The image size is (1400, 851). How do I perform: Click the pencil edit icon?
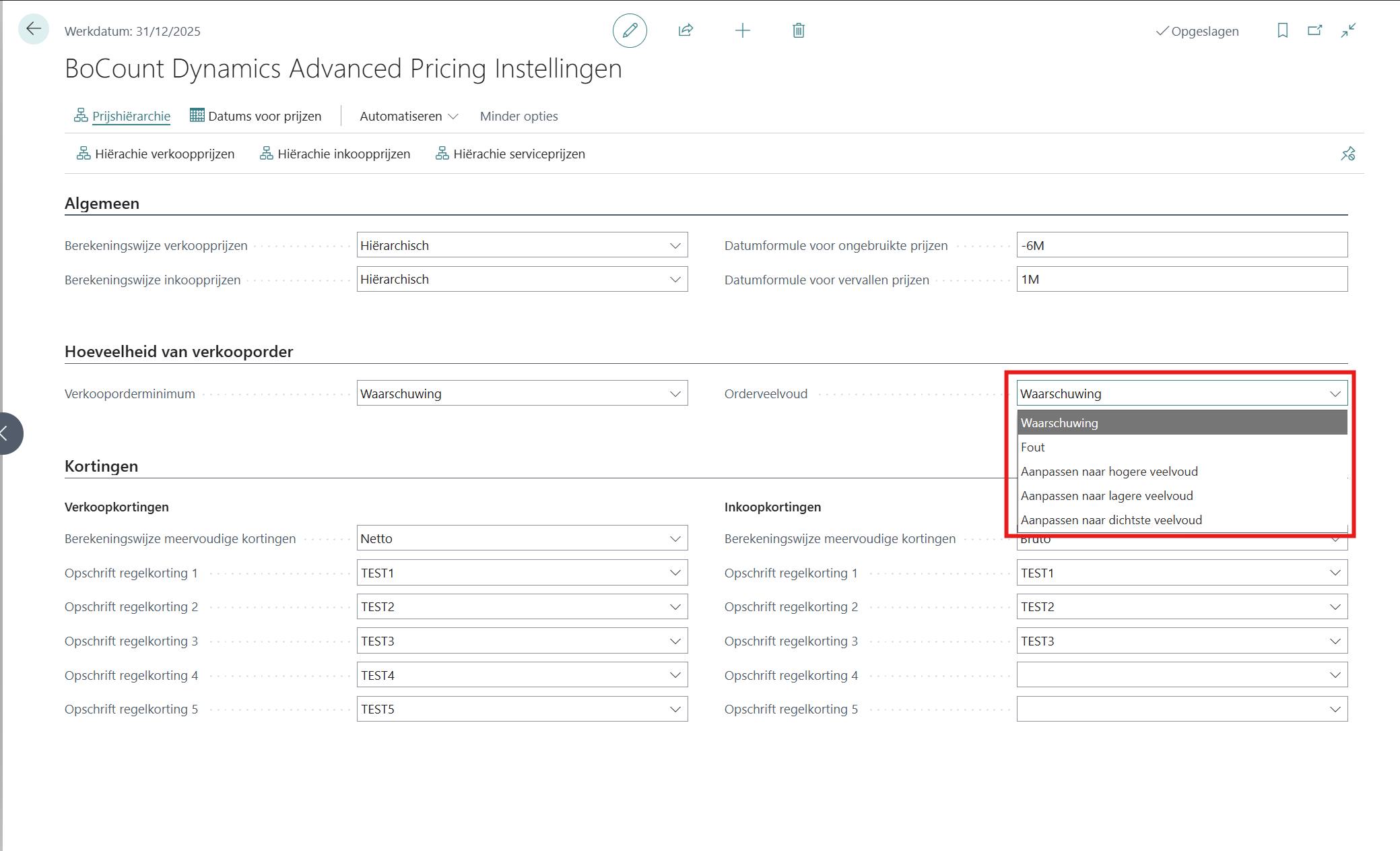630,30
